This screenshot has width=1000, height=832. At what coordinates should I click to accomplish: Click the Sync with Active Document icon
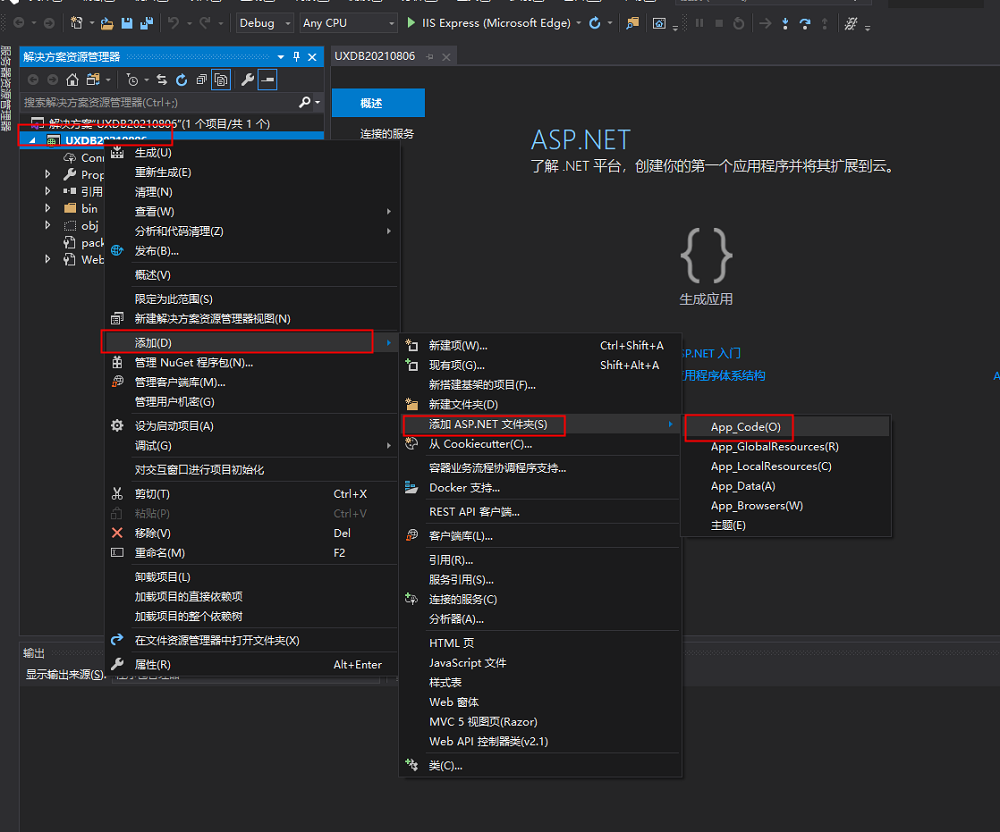(x=162, y=80)
